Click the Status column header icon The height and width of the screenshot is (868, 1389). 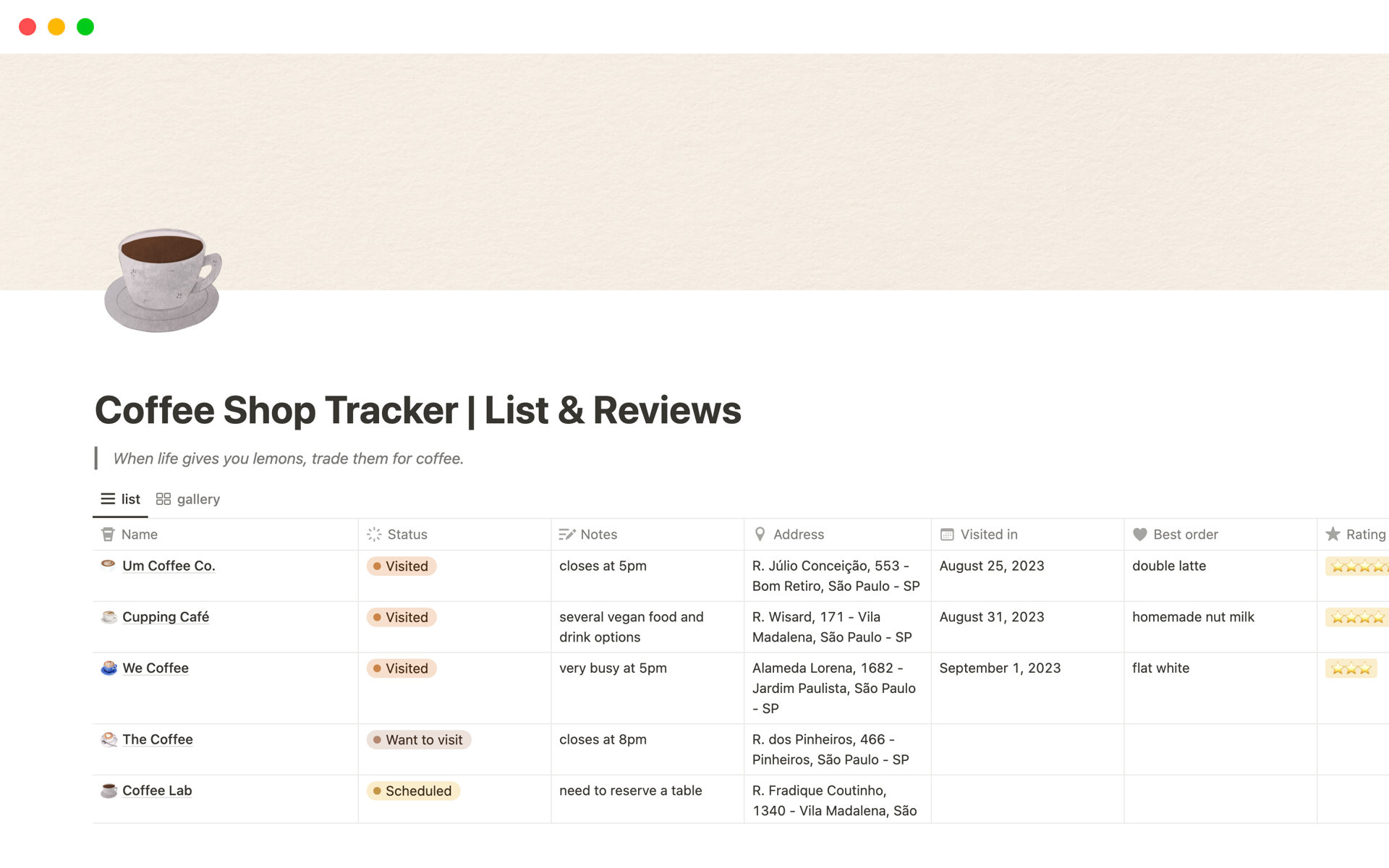click(x=375, y=533)
